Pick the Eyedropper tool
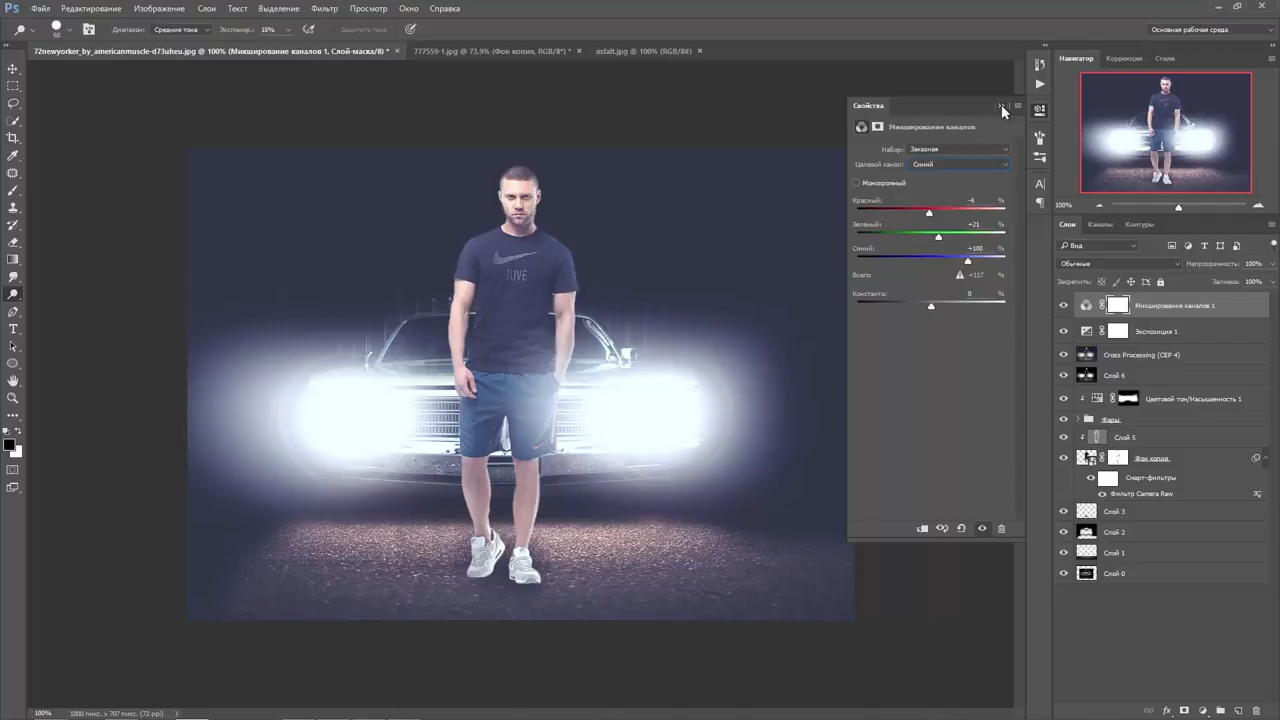Image resolution: width=1280 pixels, height=720 pixels. click(13, 155)
